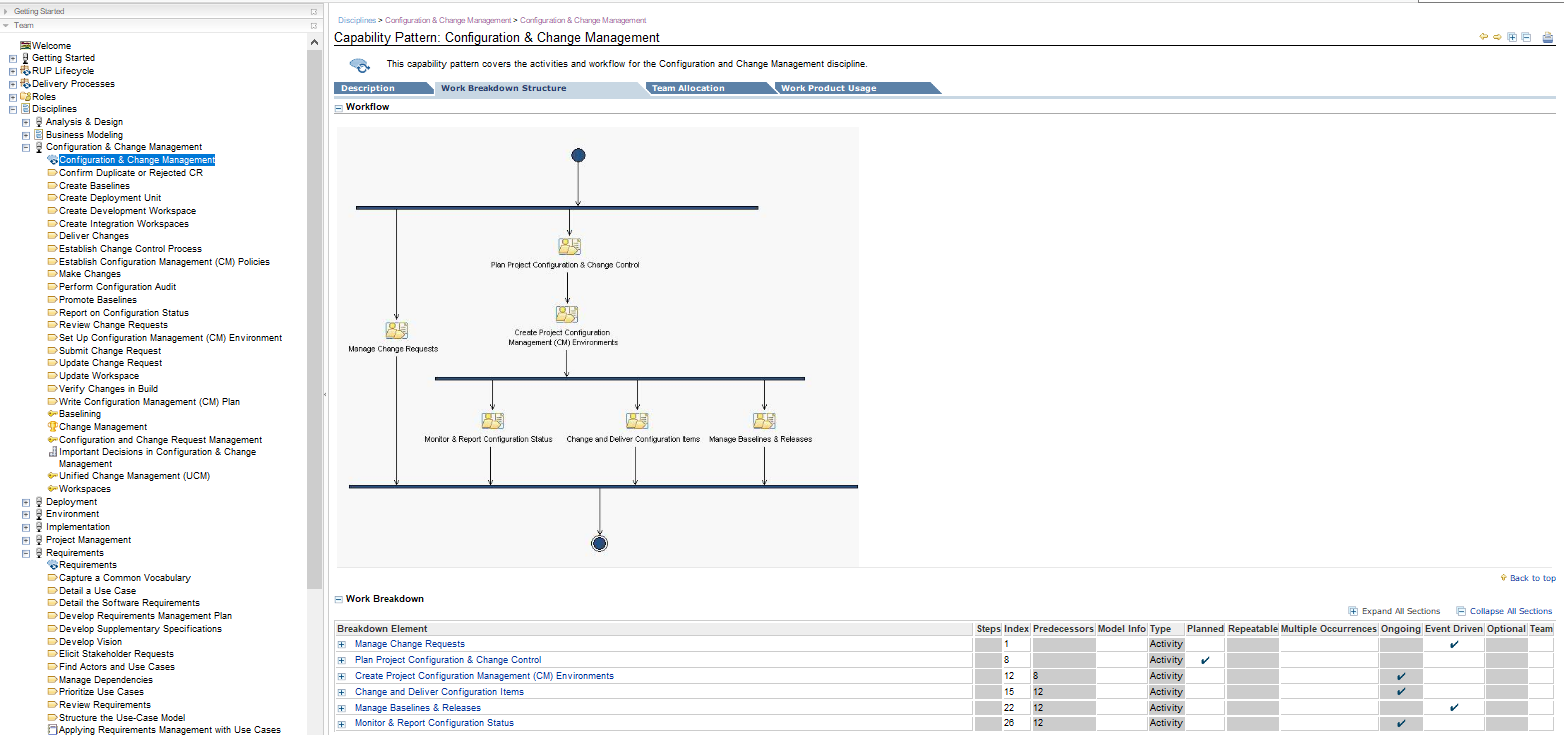Image resolution: width=1564 pixels, height=735 pixels.
Task: Expand the Delivery Processes tree node
Action: point(13,84)
